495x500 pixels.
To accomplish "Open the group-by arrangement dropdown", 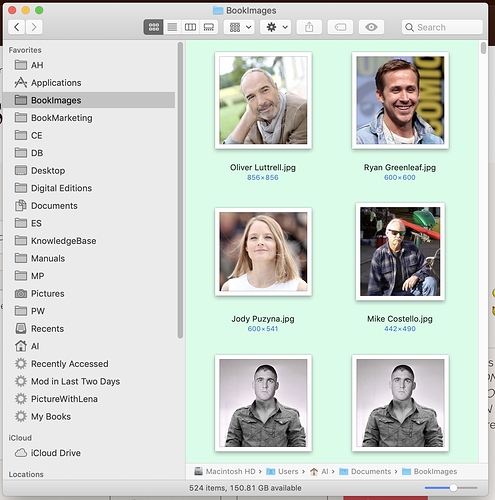I will pos(239,27).
